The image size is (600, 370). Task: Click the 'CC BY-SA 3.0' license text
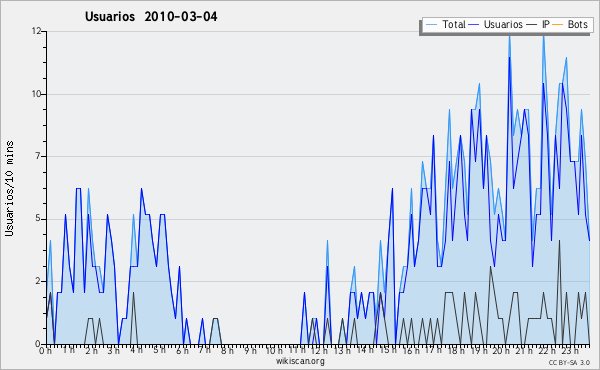click(x=569, y=363)
